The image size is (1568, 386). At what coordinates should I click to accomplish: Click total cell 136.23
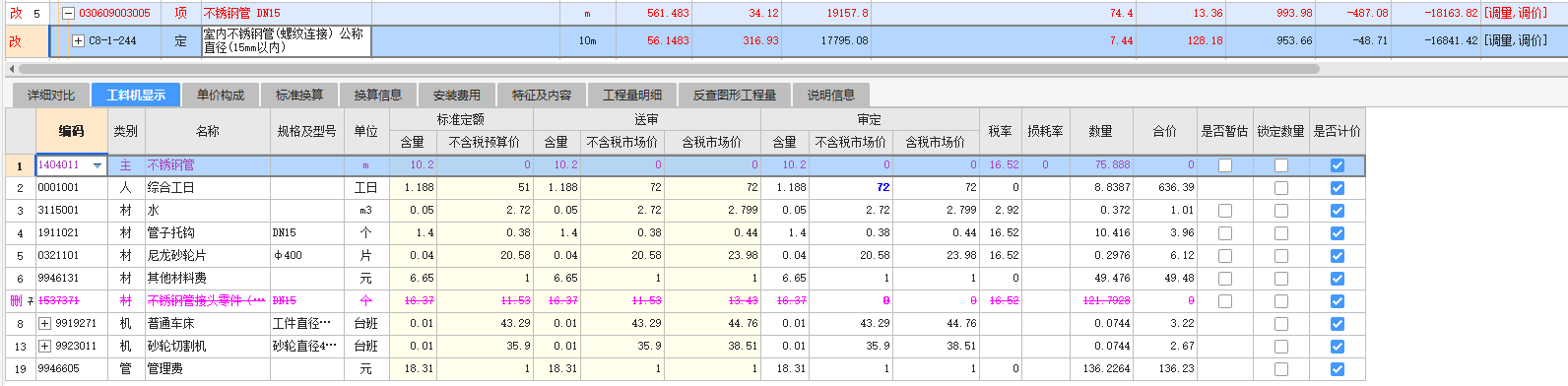click(1165, 369)
